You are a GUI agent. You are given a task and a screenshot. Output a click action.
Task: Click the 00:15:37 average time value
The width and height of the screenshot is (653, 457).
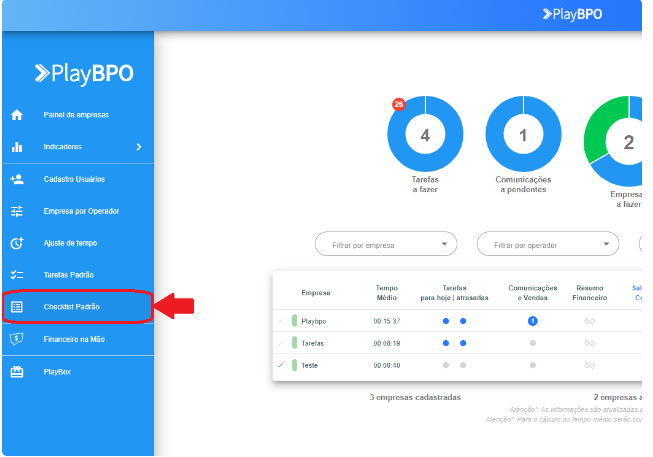click(387, 321)
